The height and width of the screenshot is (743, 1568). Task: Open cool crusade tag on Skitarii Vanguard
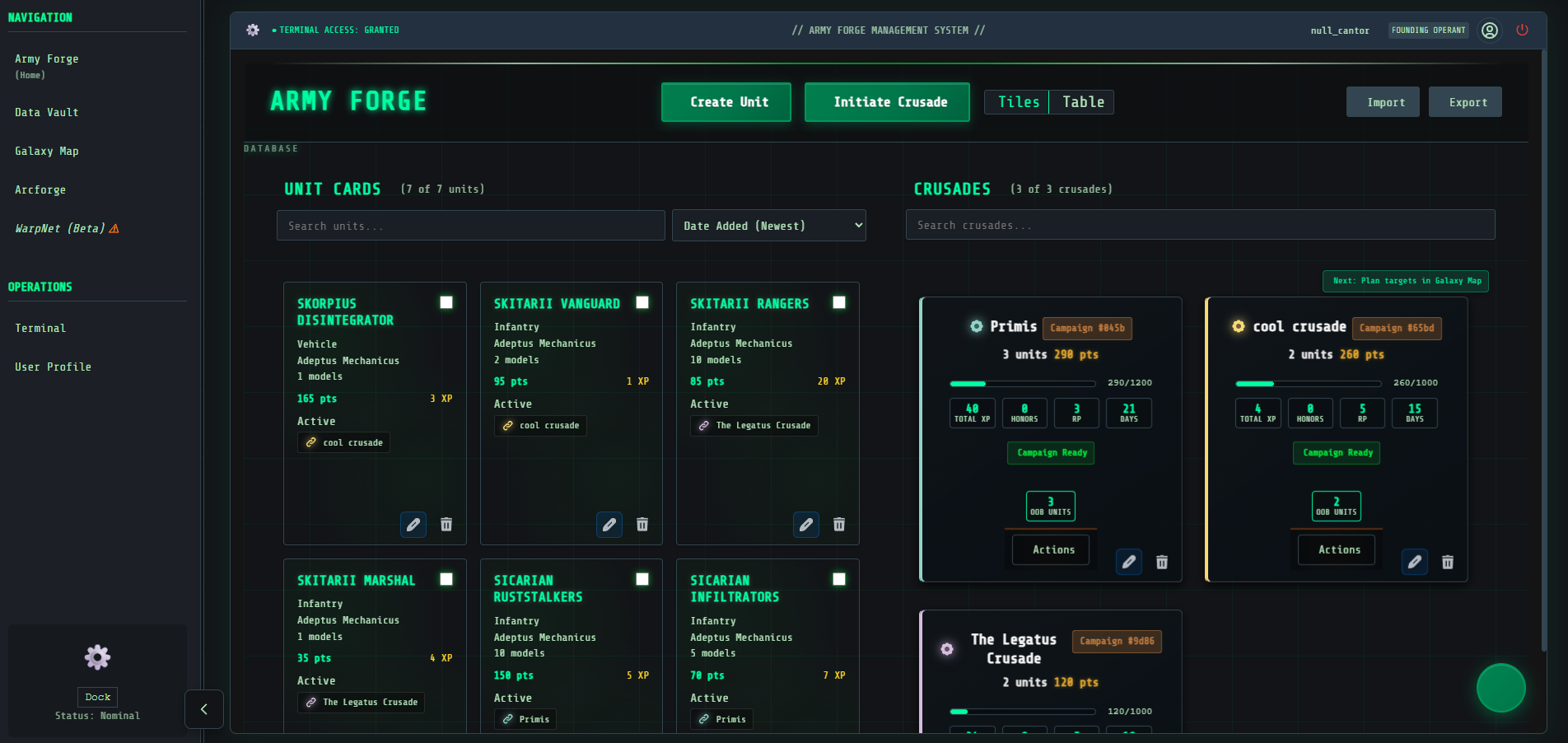540,426
